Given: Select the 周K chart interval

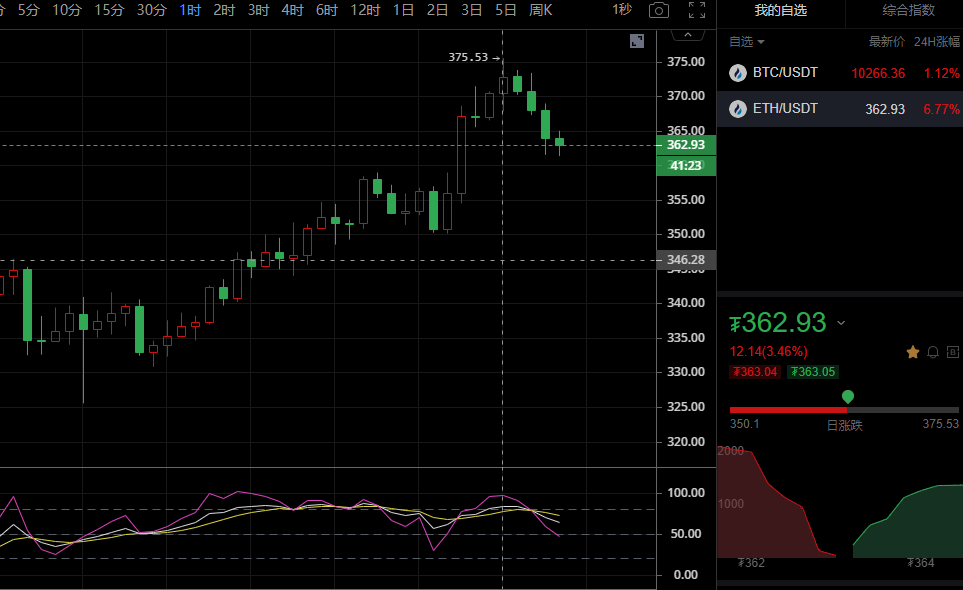Looking at the screenshot, I should point(541,10).
